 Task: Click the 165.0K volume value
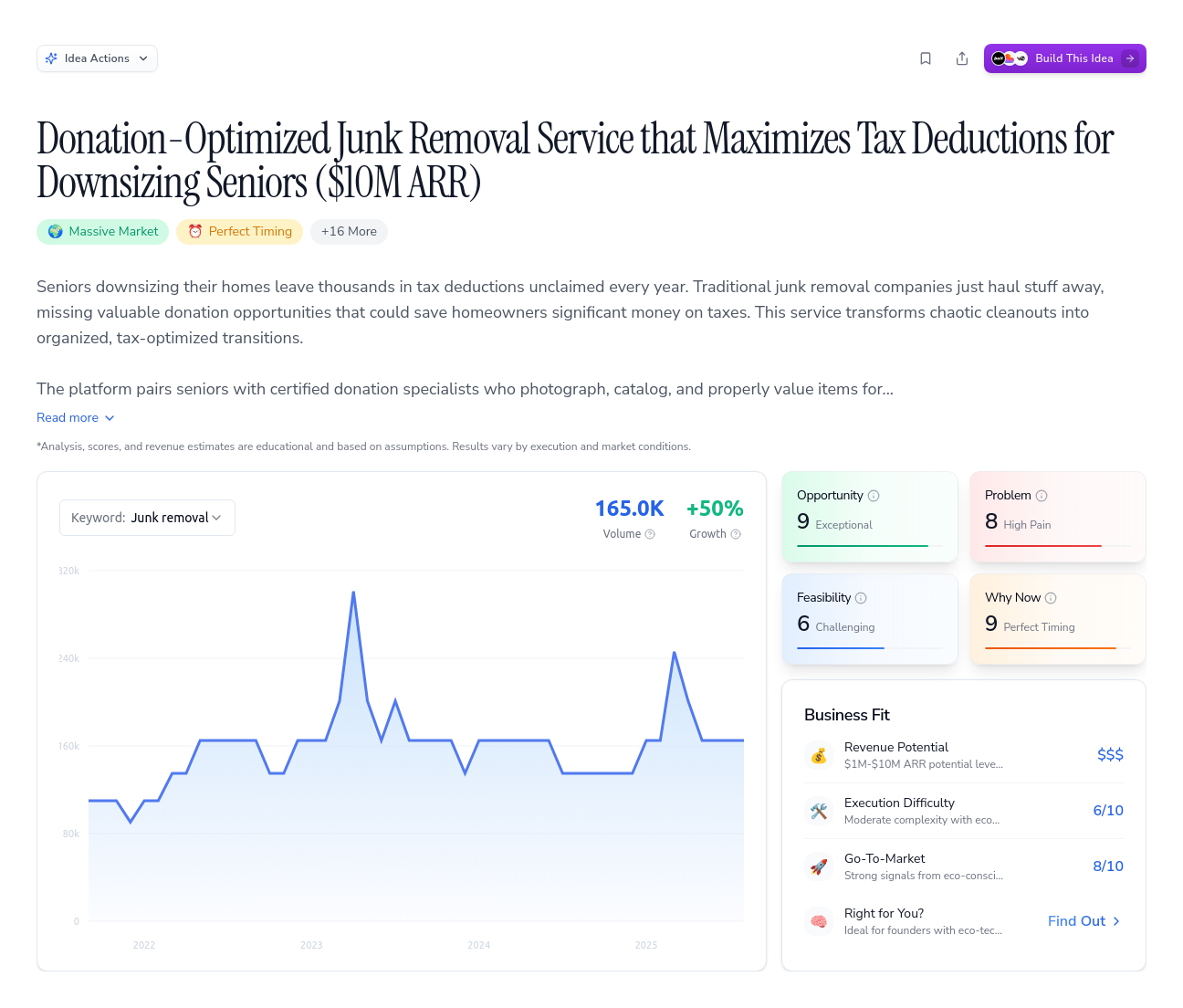[630, 509]
